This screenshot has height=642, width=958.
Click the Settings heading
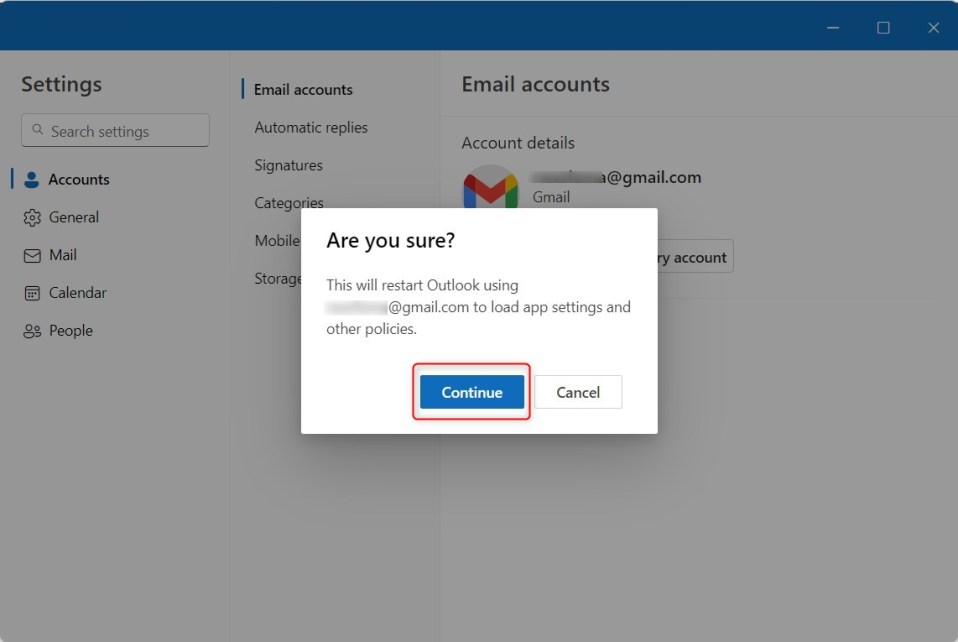pyautogui.click(x=62, y=84)
